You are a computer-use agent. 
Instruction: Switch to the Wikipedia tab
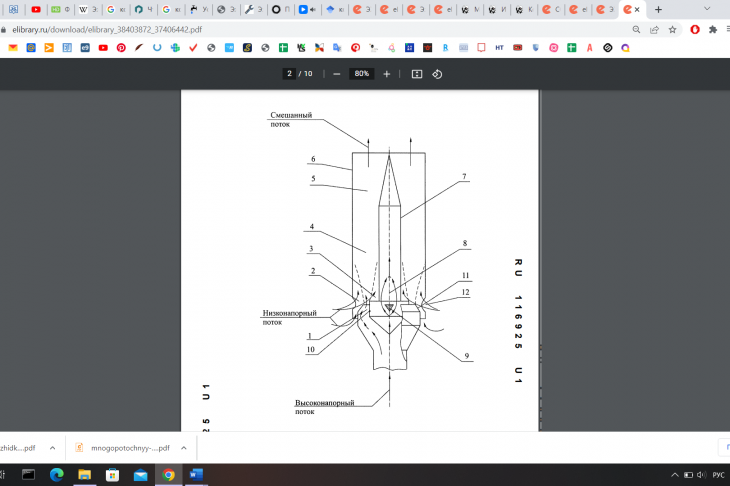(88, 9)
